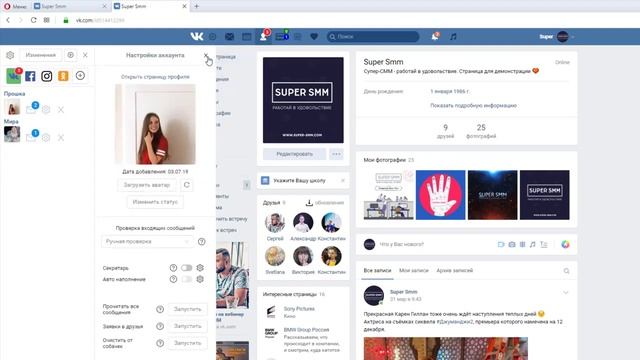The height and width of the screenshot is (360, 640).
Task: Show help for Очистить от собачек
Action: coord(160,343)
